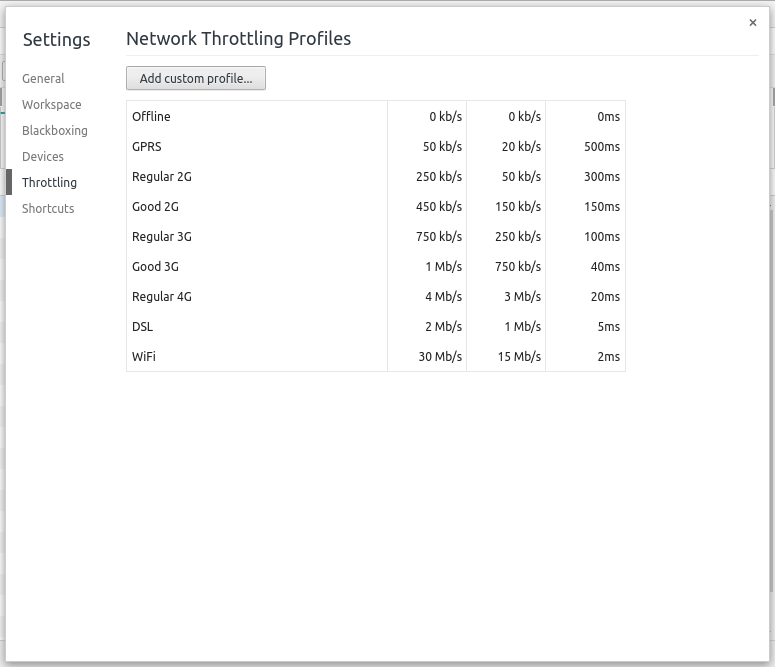Select the Throttling settings tab
This screenshot has height=667, width=775.
click(x=49, y=182)
